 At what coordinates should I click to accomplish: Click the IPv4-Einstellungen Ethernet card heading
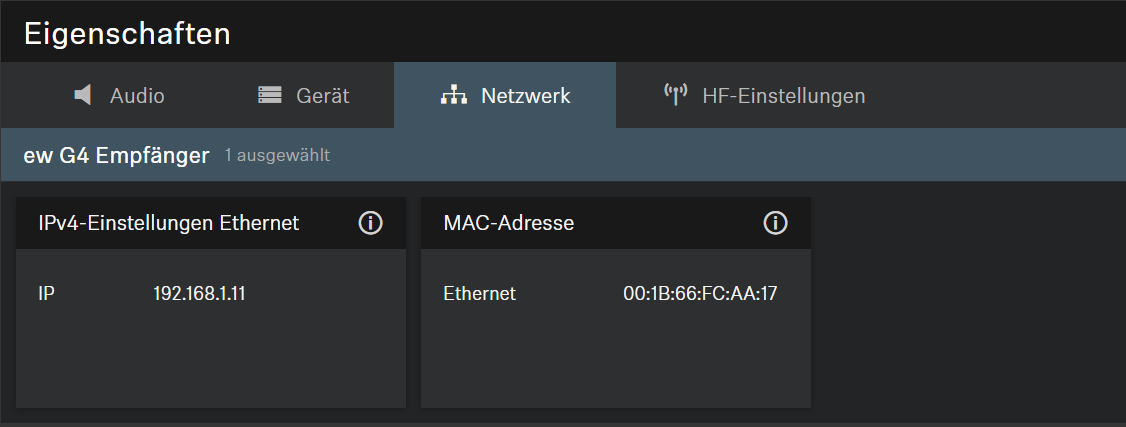click(168, 223)
